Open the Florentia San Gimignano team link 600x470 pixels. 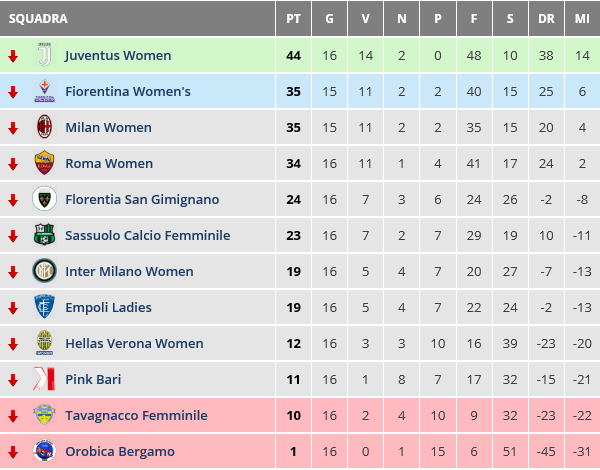pos(142,200)
